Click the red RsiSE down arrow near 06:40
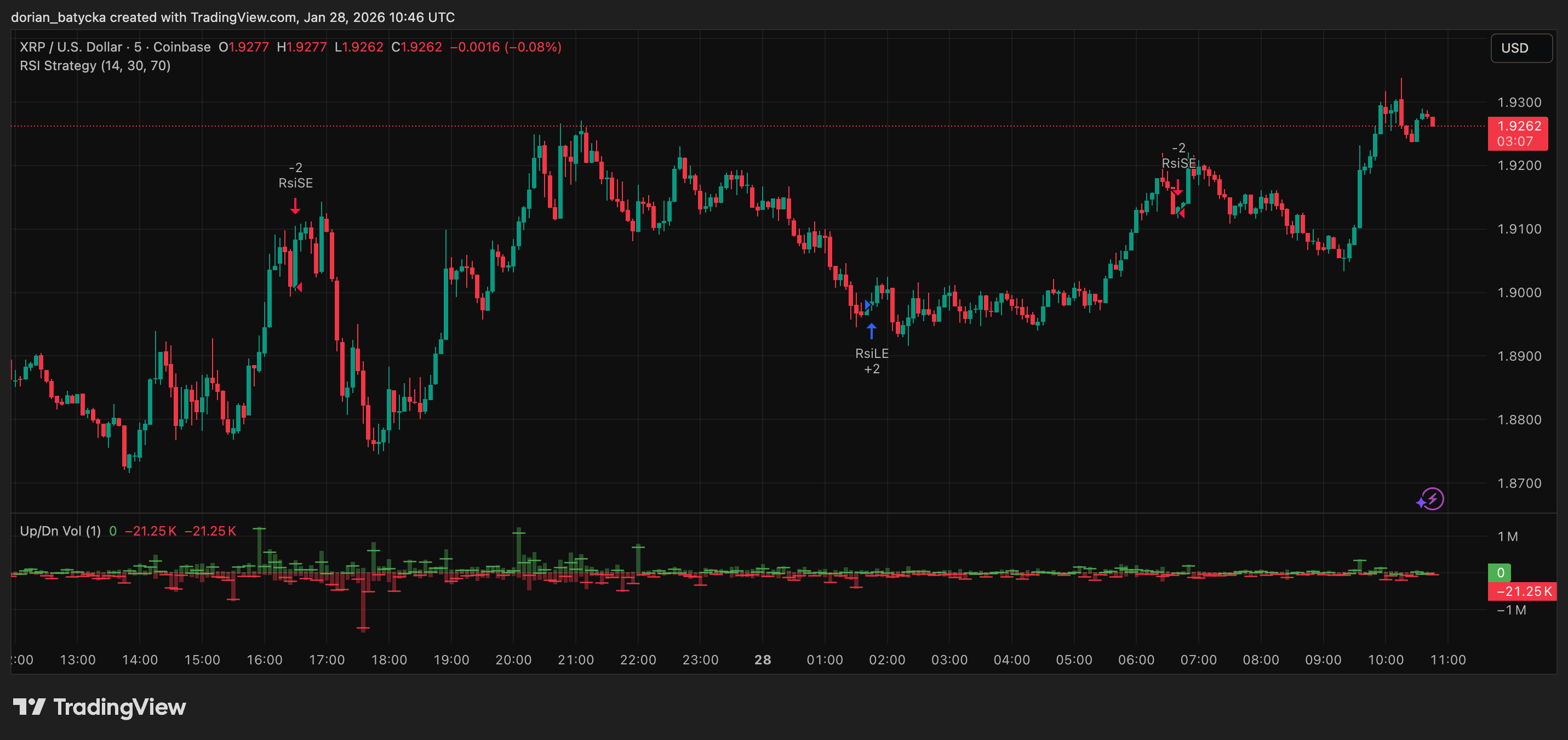 point(1178,187)
